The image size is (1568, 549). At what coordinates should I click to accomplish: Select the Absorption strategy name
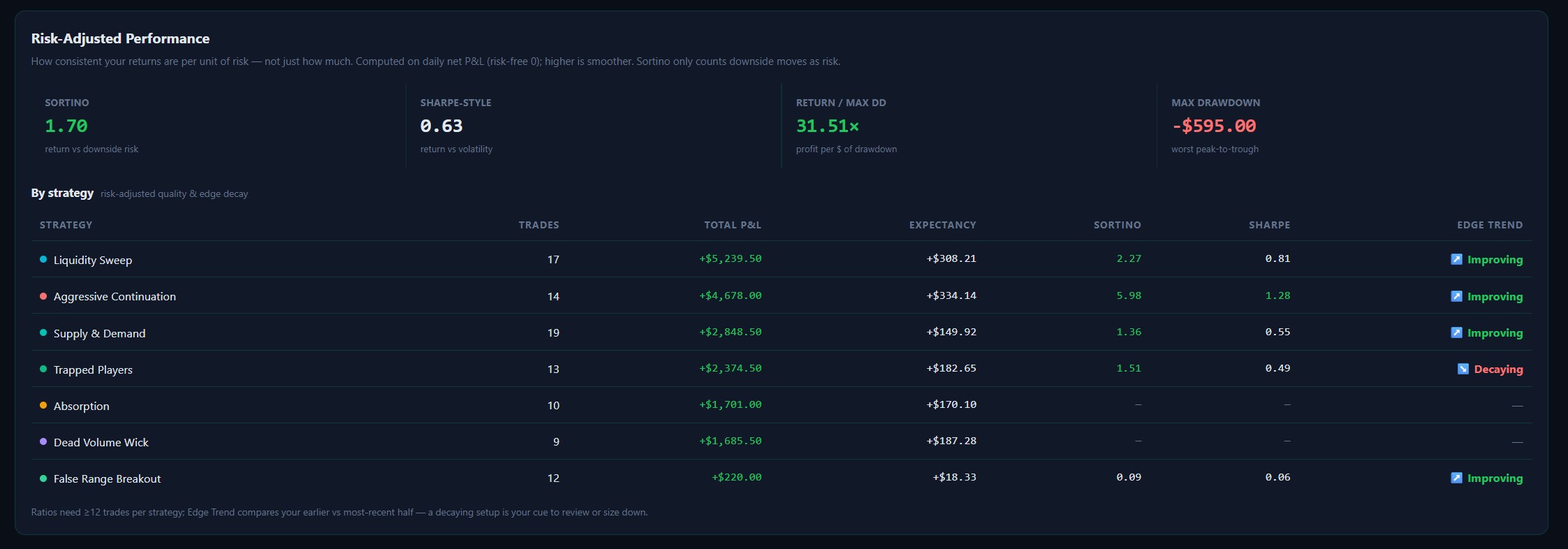tap(82, 406)
